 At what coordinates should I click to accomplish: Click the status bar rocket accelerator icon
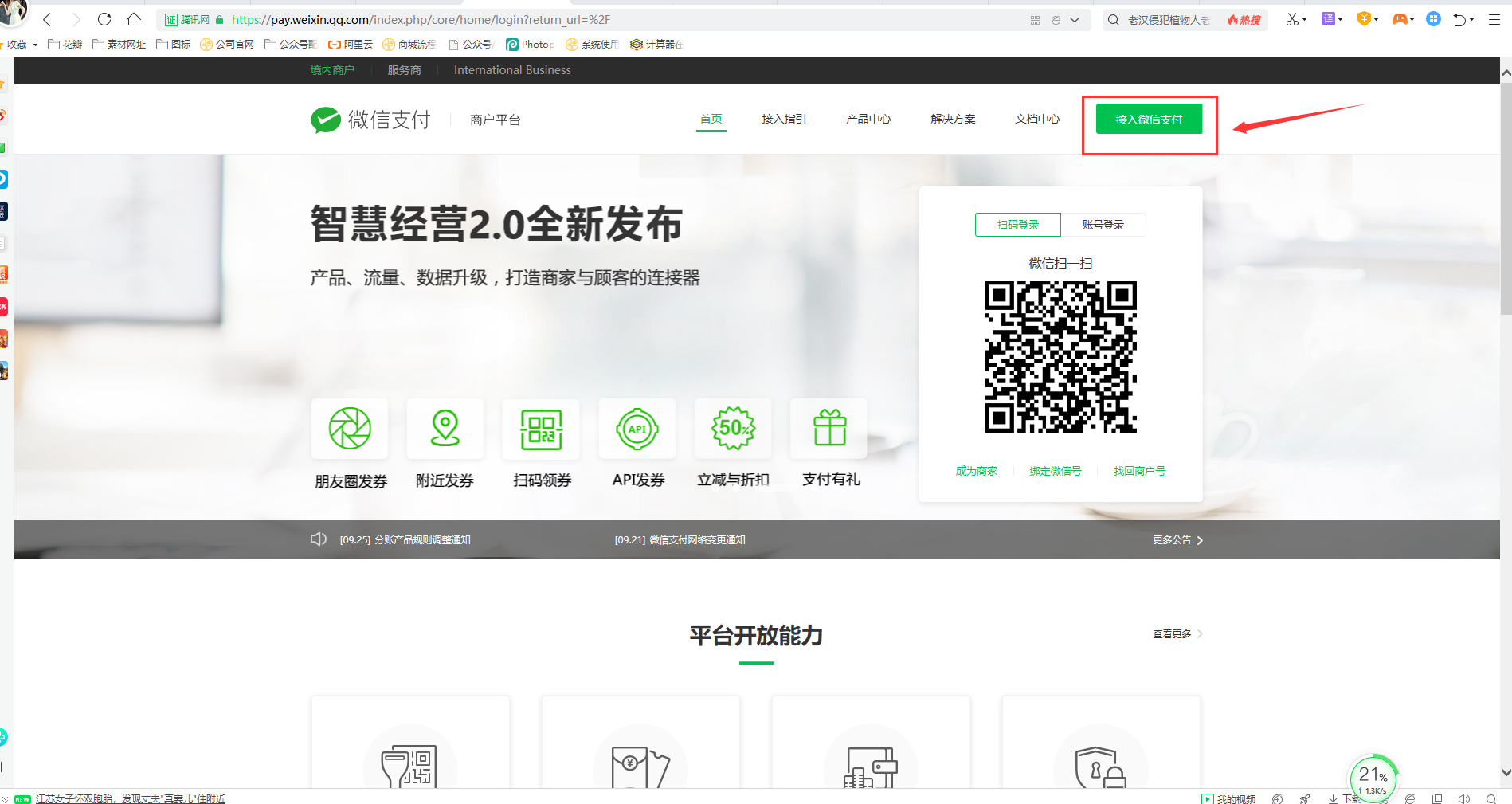1304,798
